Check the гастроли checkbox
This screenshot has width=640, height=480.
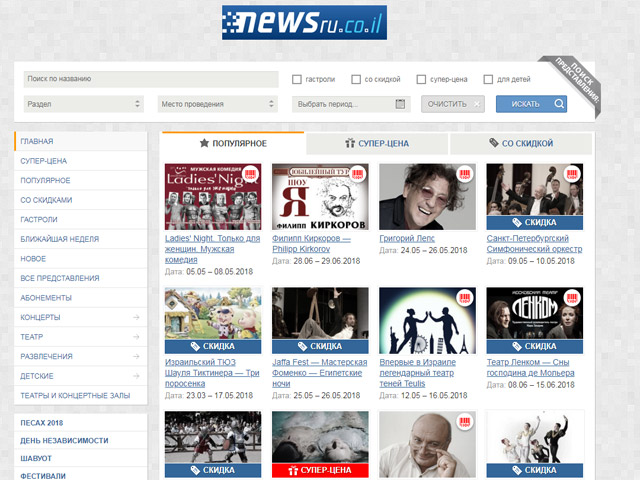click(297, 79)
